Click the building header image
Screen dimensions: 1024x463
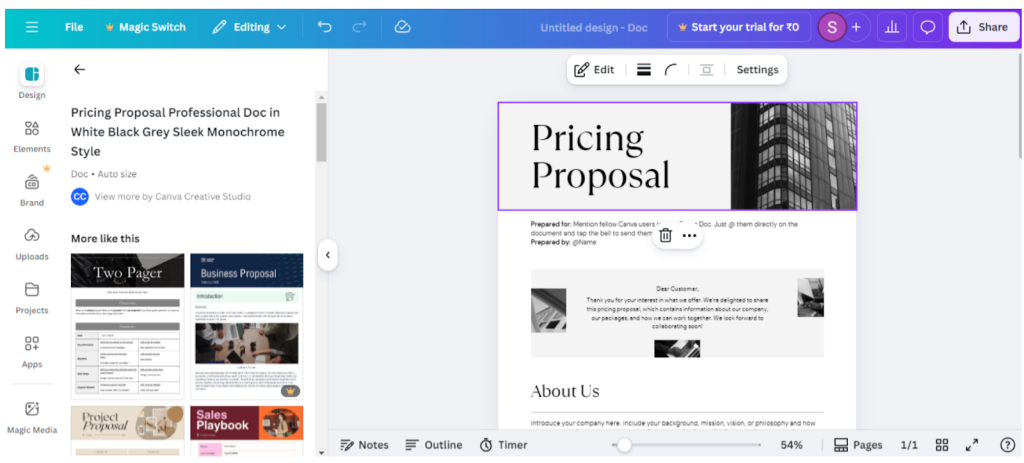[x=793, y=156]
